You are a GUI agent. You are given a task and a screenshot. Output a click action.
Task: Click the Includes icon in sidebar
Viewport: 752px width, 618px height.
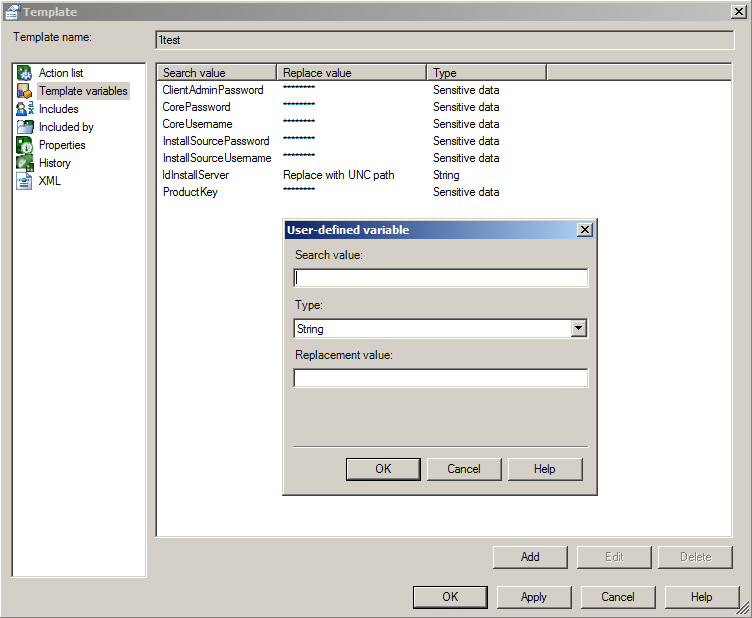coord(25,109)
